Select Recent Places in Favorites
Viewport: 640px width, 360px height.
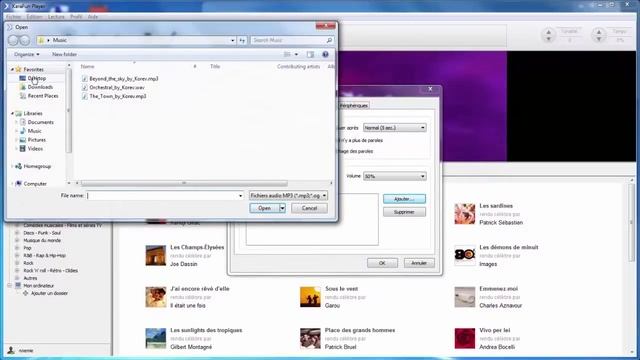[43, 96]
